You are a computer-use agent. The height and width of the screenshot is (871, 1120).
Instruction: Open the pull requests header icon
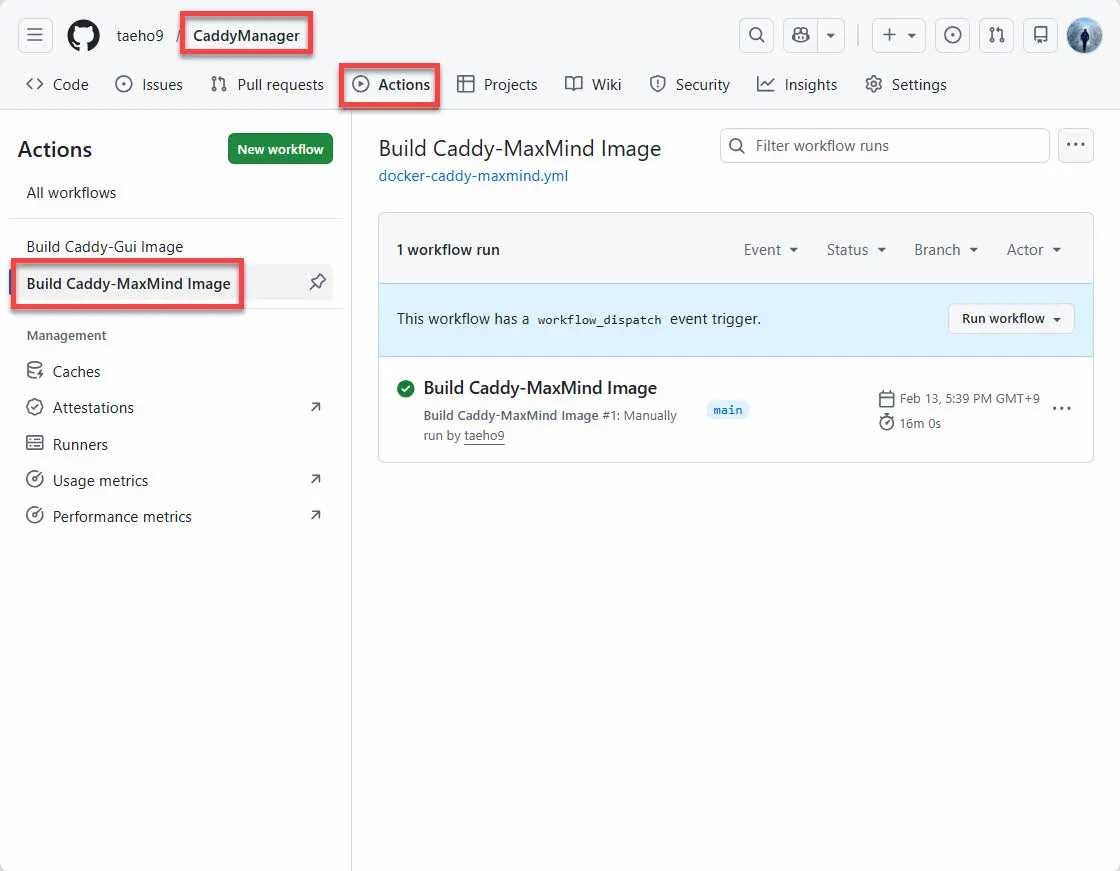point(996,35)
